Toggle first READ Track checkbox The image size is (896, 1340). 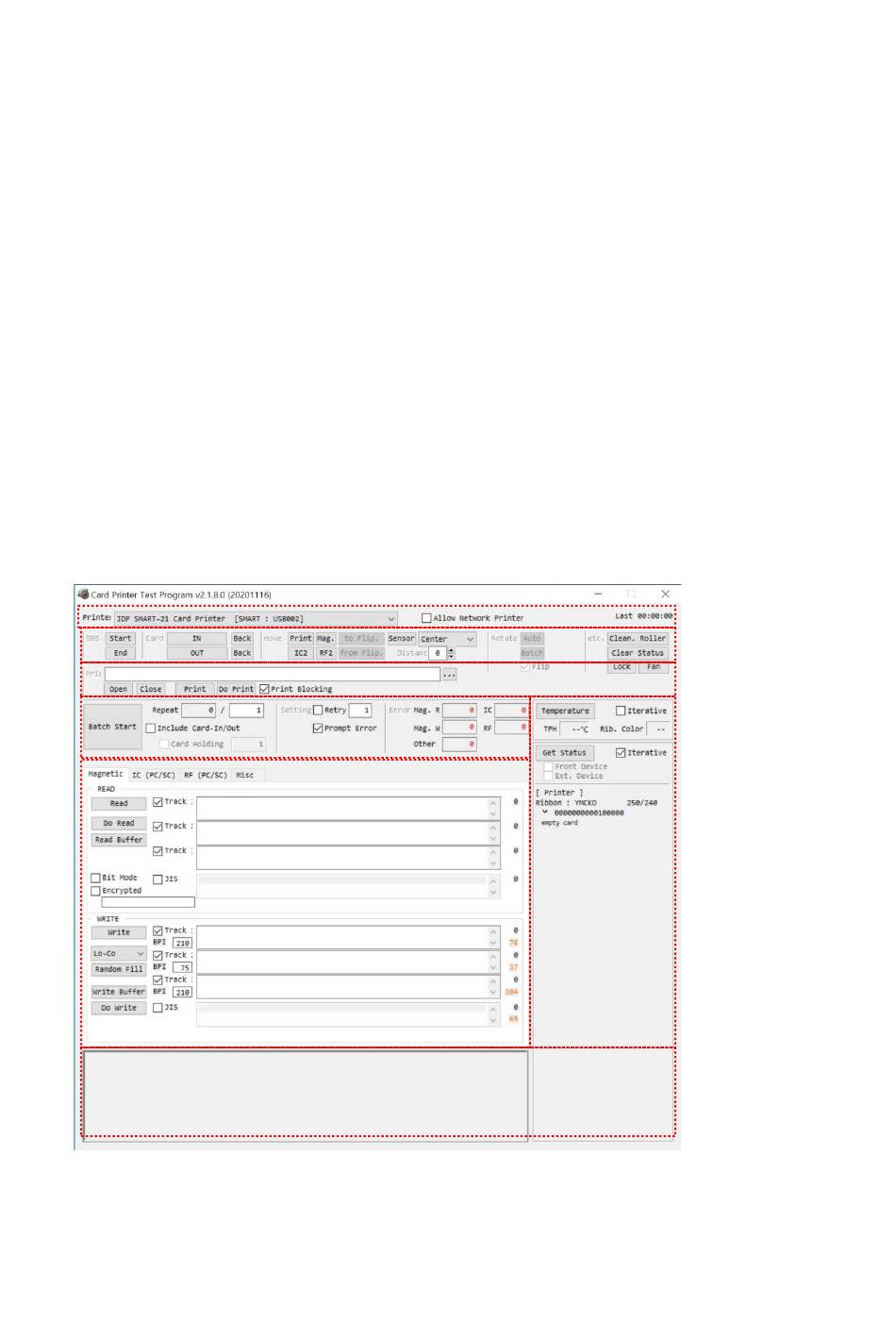click(x=158, y=802)
